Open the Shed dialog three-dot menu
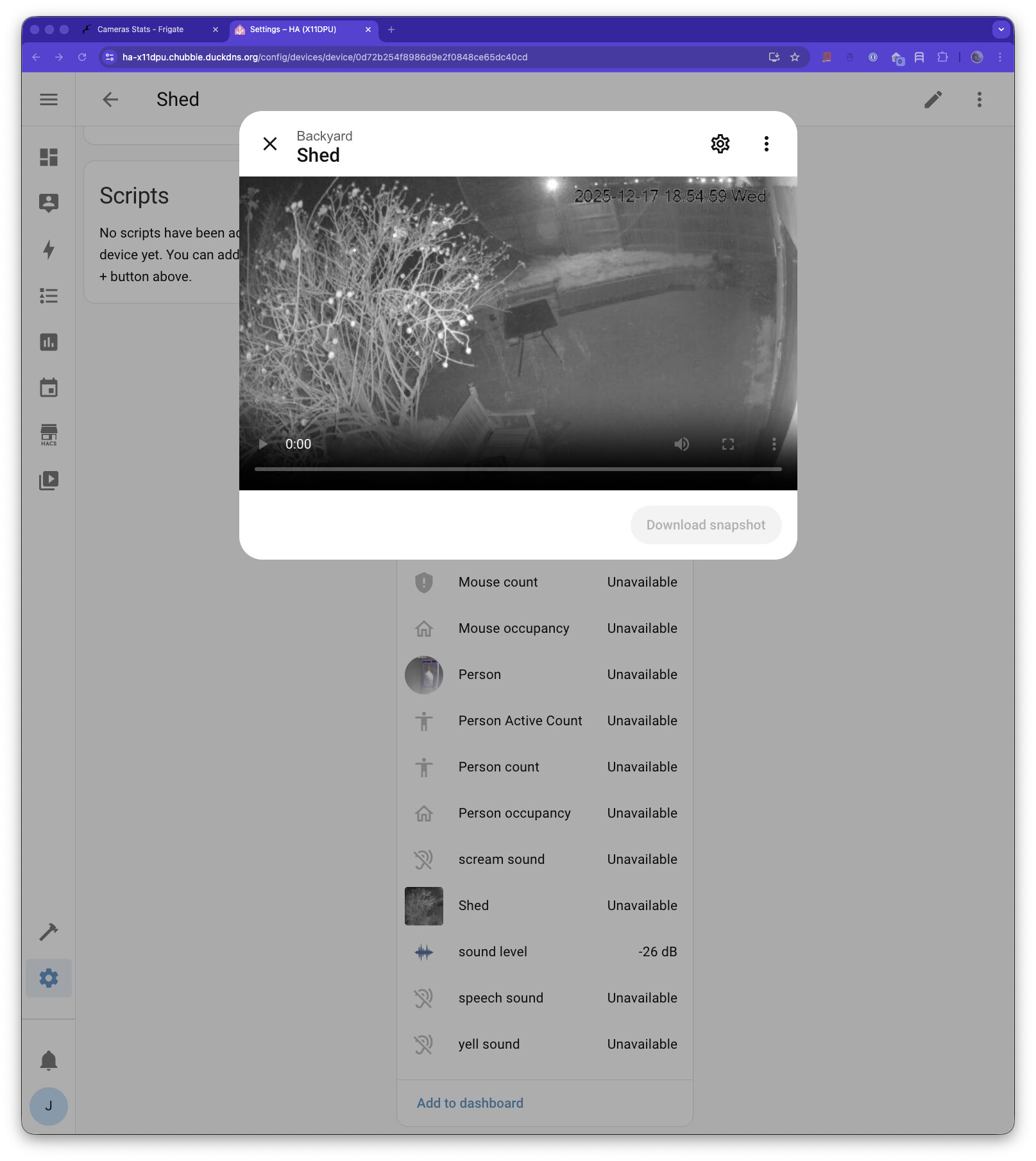This screenshot has width=1036, height=1161. point(767,144)
